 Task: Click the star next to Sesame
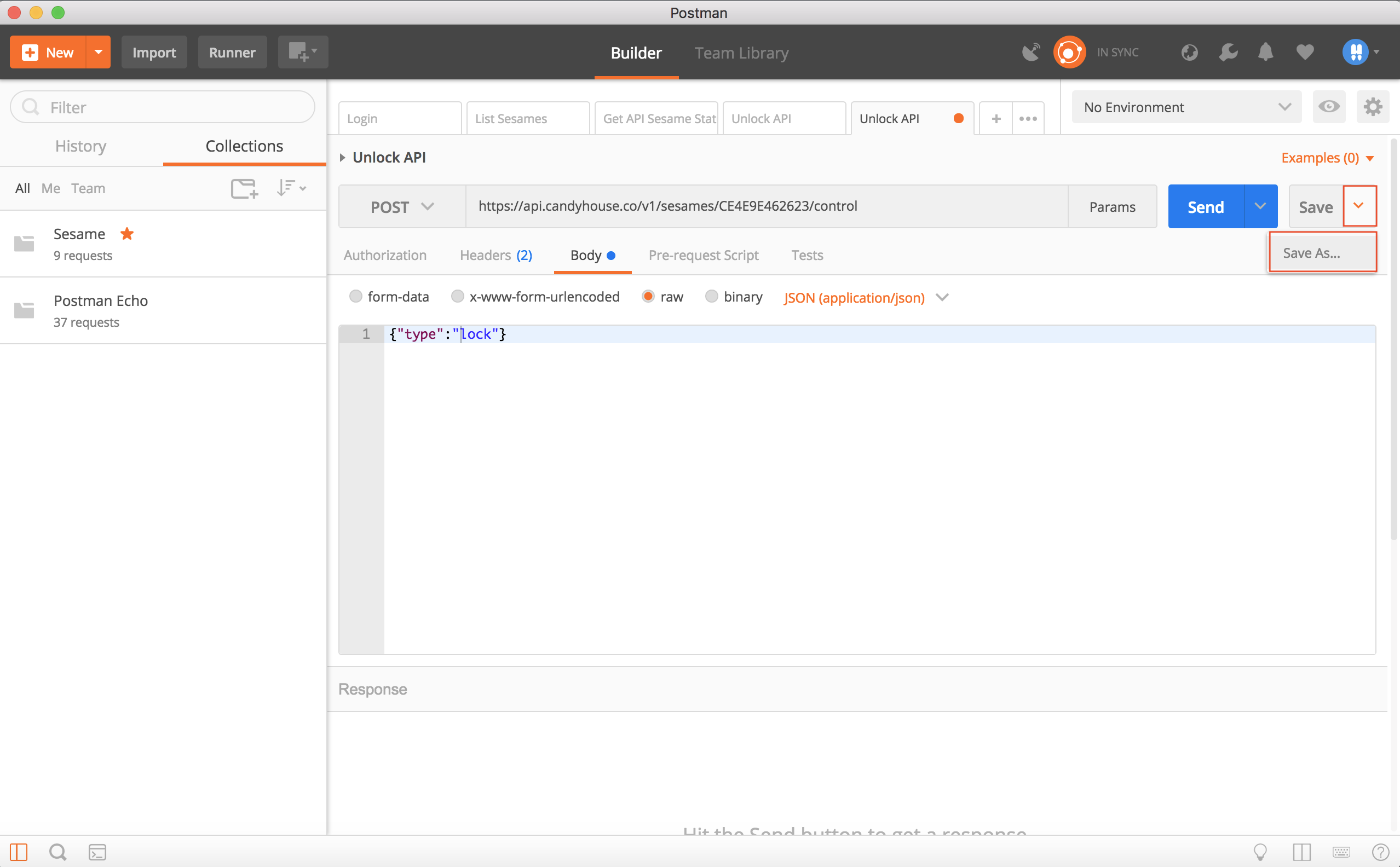click(127, 233)
